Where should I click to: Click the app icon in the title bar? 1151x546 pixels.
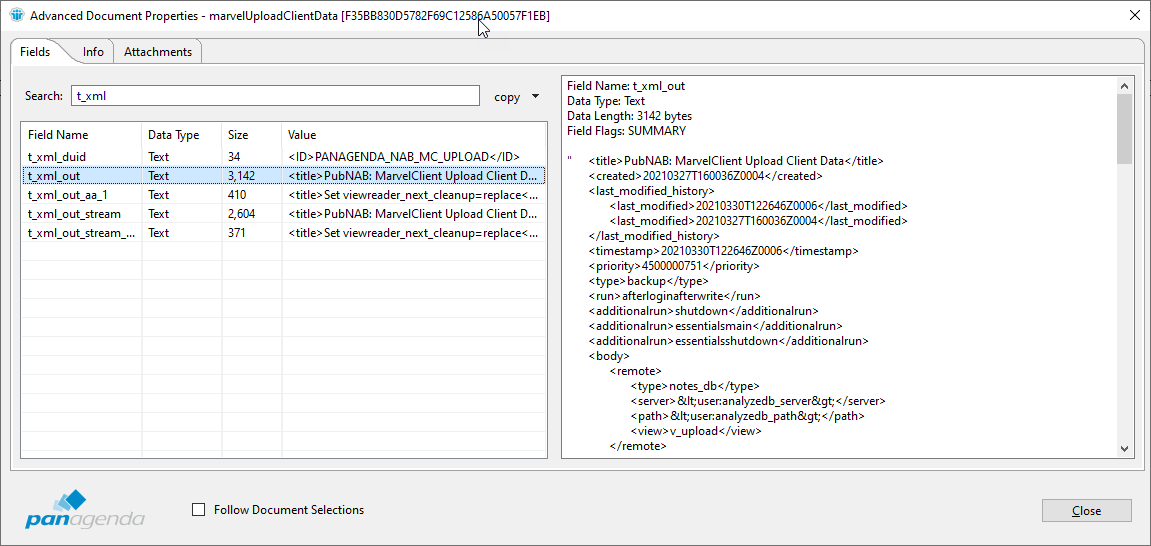pyautogui.click(x=15, y=16)
